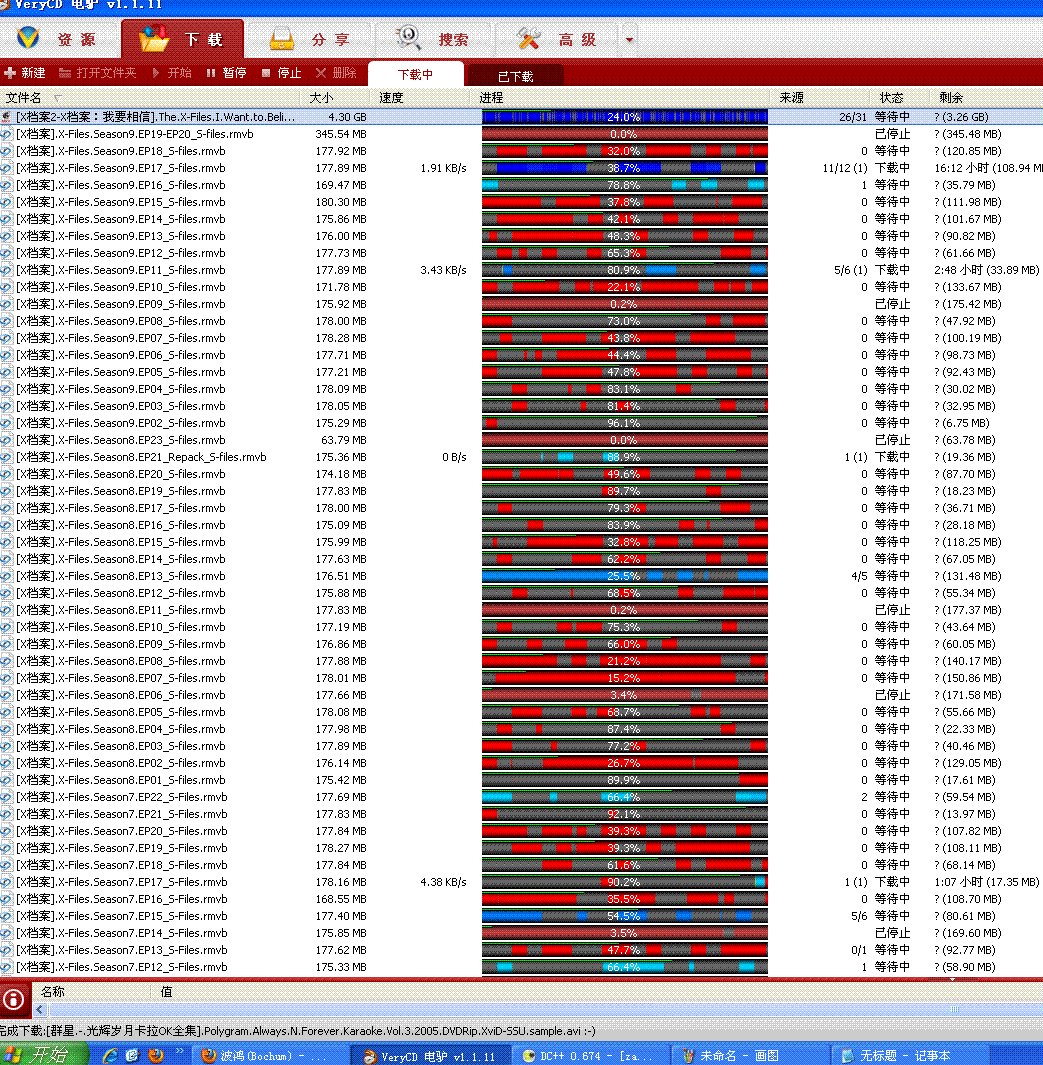
Task: Open the 搜索 (Search) tab
Action: 434,39
